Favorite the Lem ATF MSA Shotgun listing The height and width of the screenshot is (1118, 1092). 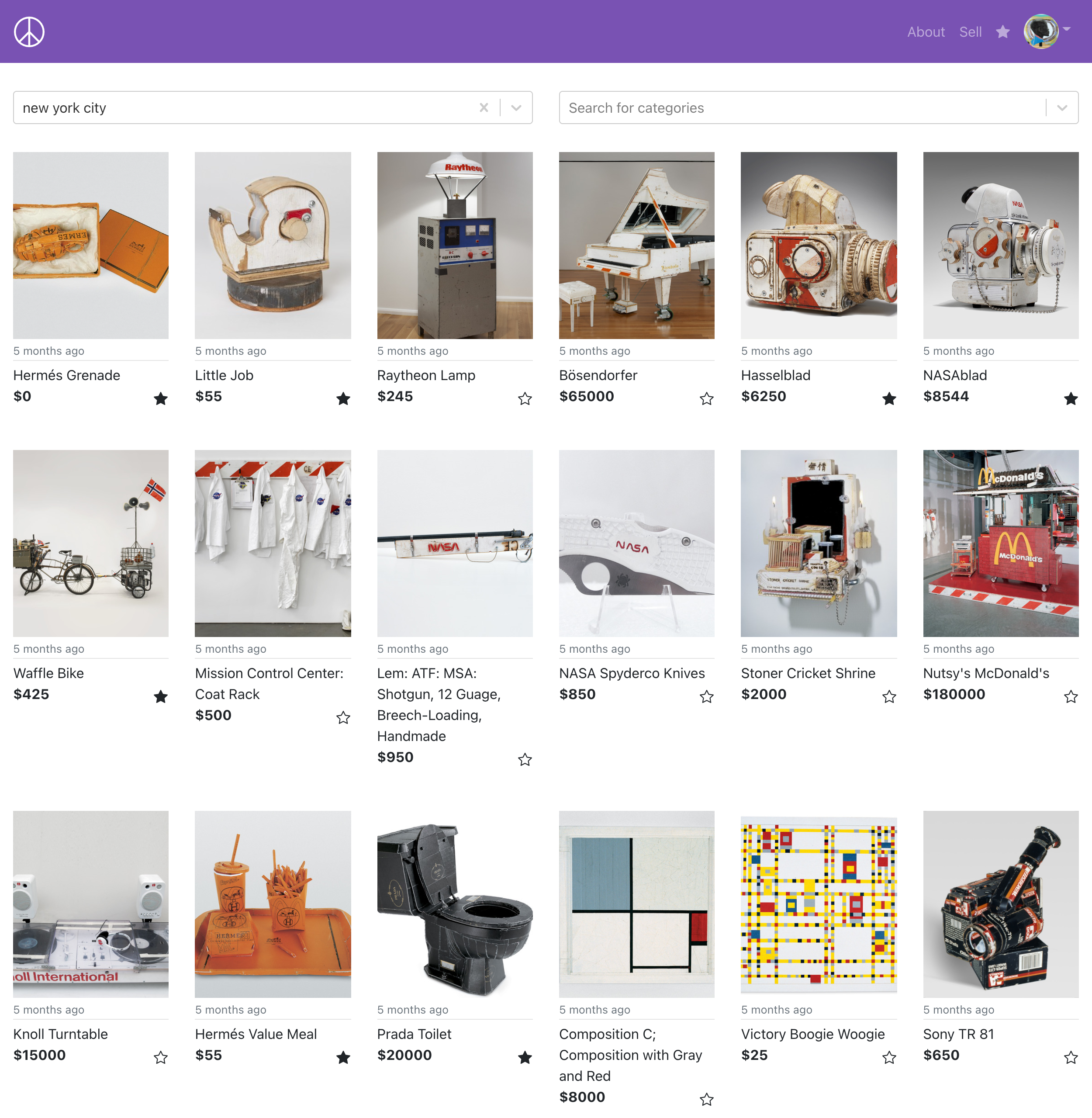coord(525,759)
